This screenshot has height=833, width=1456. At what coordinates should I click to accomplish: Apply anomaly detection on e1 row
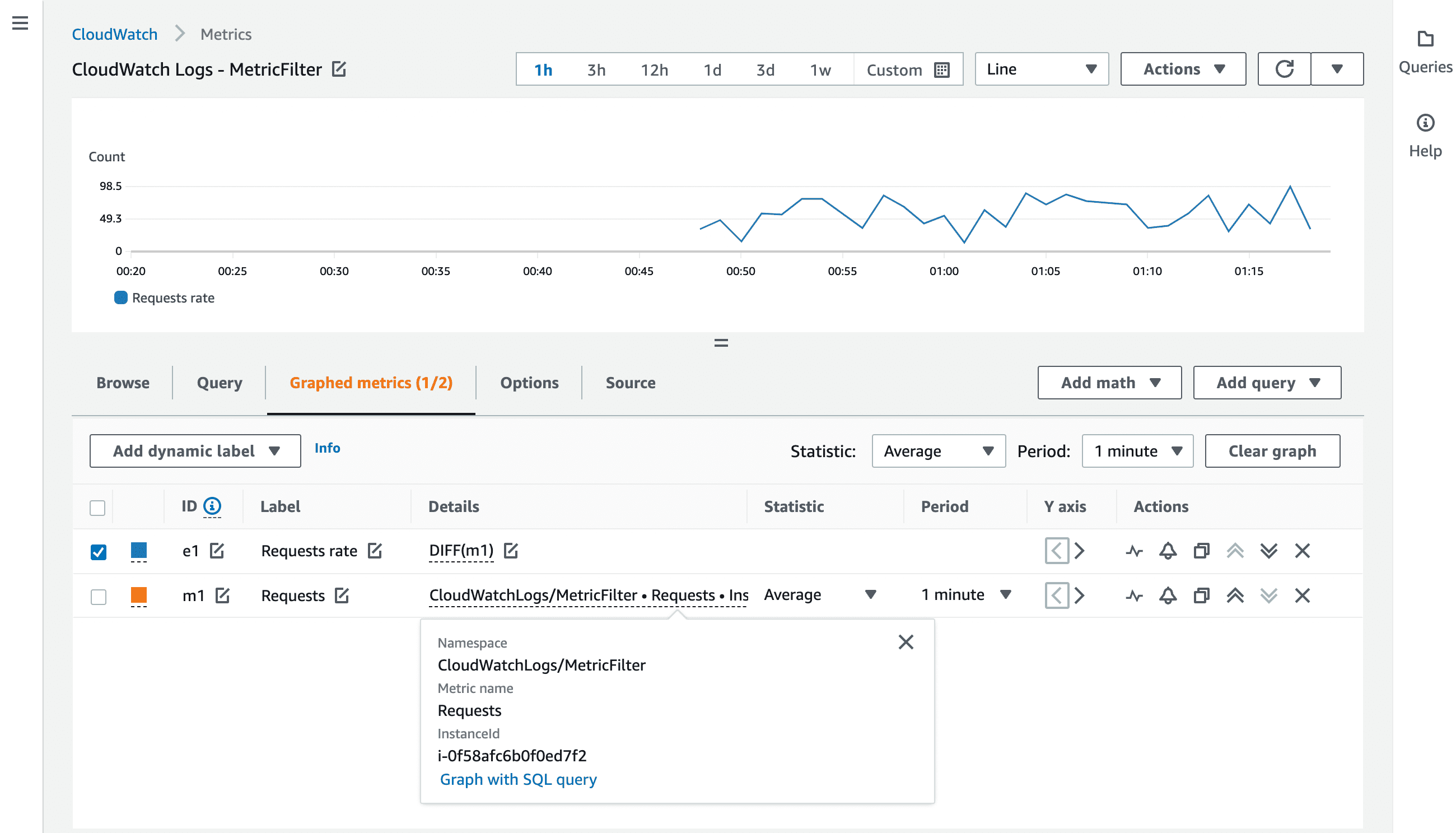coord(1135,551)
